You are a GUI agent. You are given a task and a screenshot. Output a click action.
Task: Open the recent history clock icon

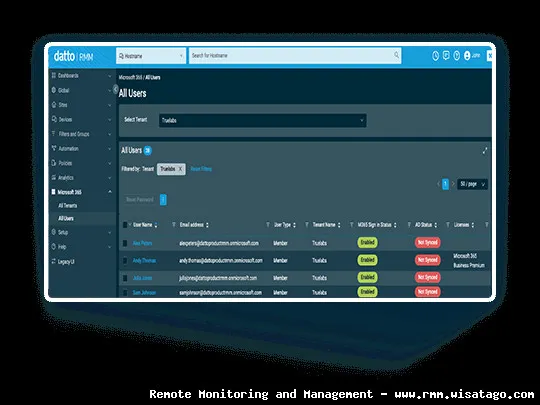435,56
